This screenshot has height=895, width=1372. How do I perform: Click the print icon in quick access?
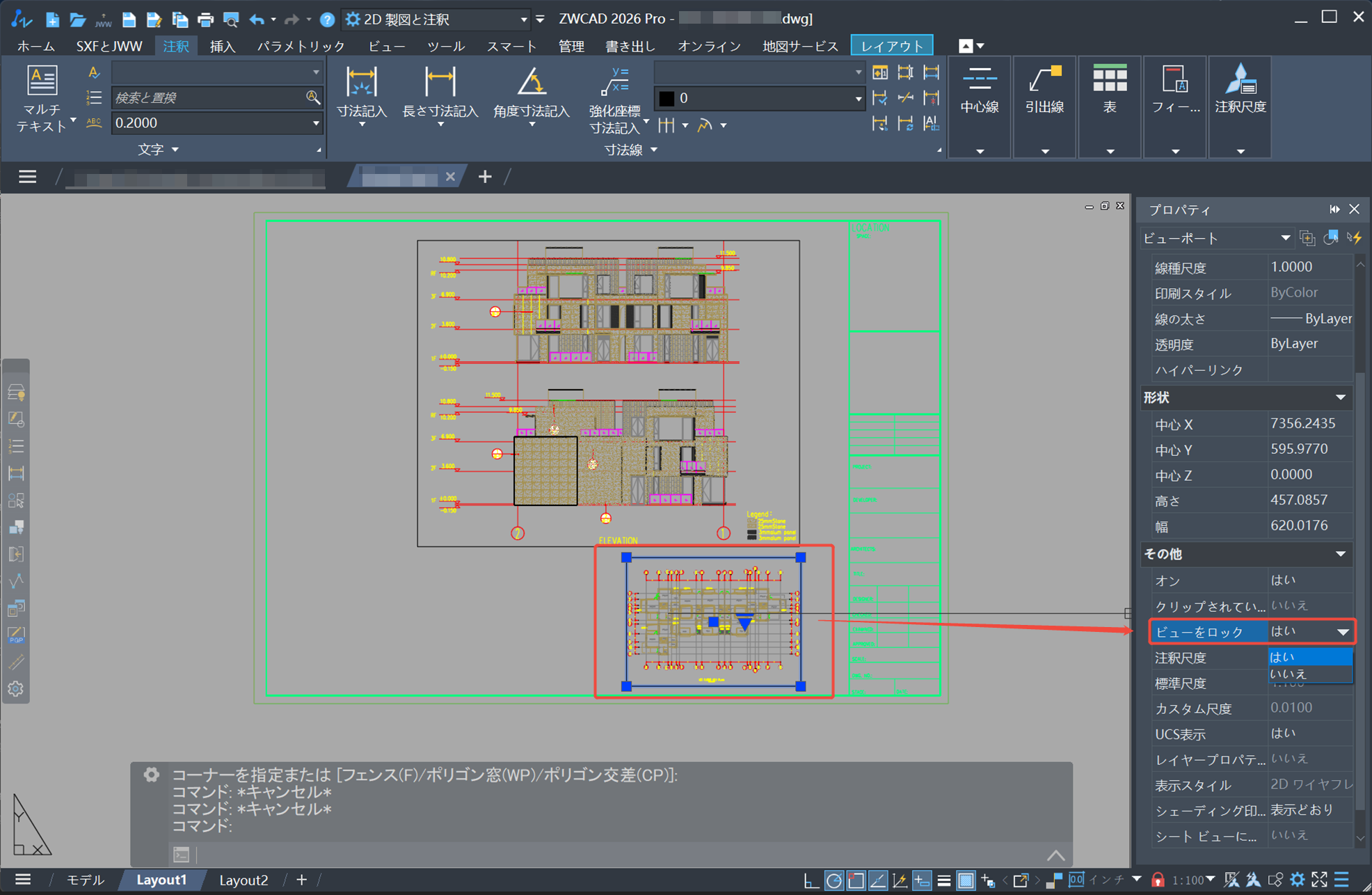(205, 19)
